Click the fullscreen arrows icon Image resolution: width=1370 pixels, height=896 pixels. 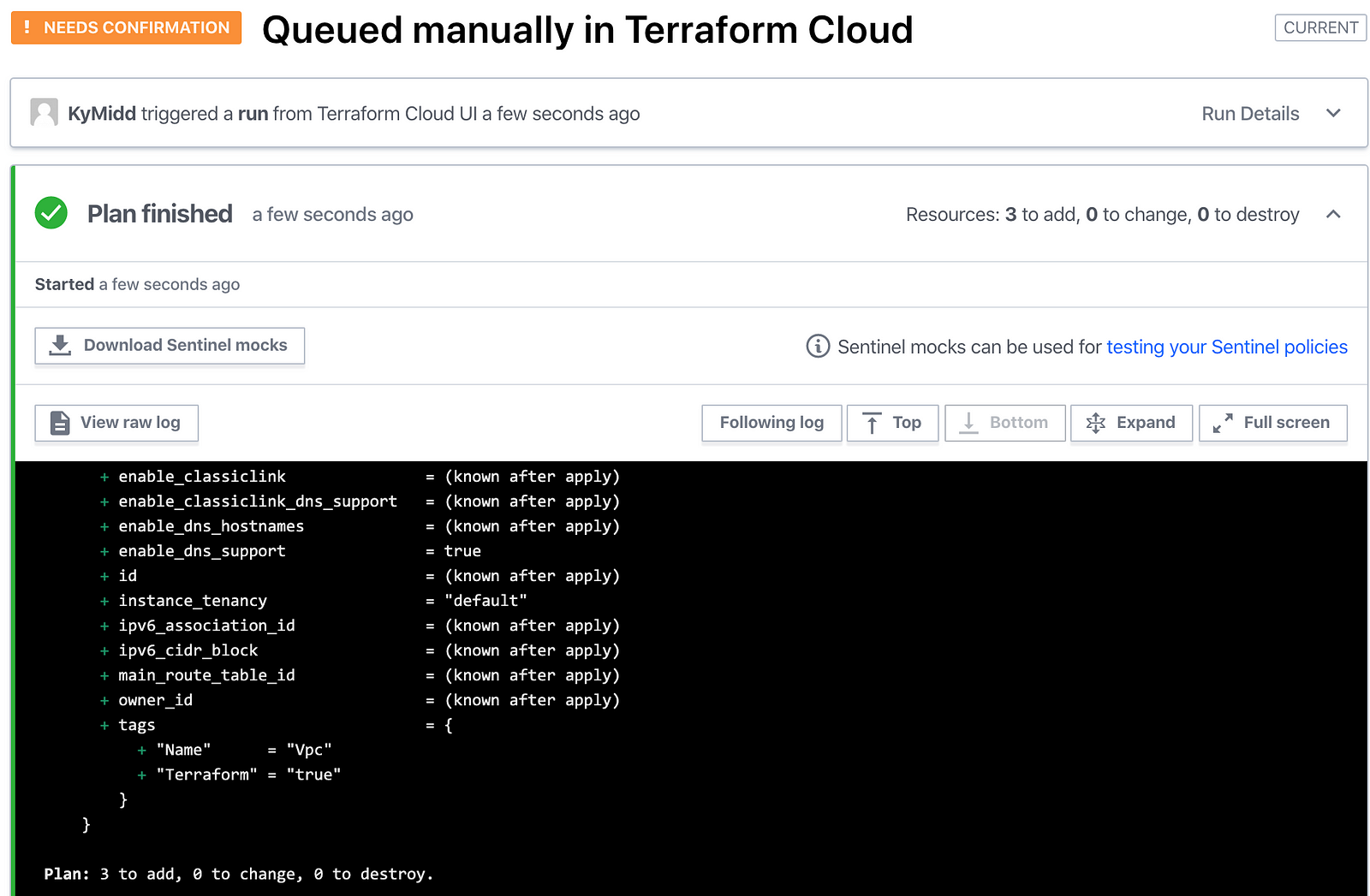[x=1223, y=423]
